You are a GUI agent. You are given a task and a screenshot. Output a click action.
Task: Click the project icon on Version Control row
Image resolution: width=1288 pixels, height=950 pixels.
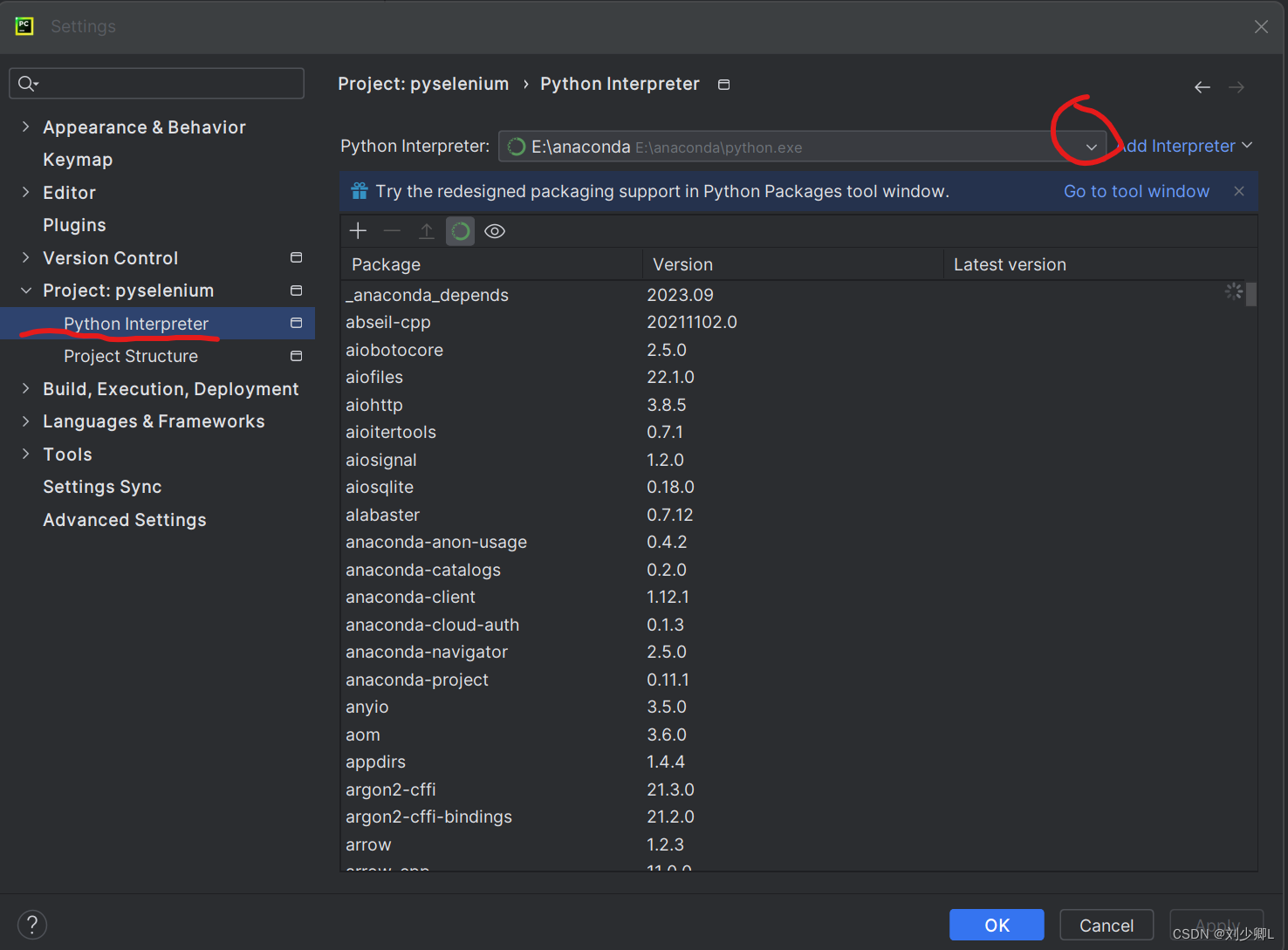click(296, 257)
